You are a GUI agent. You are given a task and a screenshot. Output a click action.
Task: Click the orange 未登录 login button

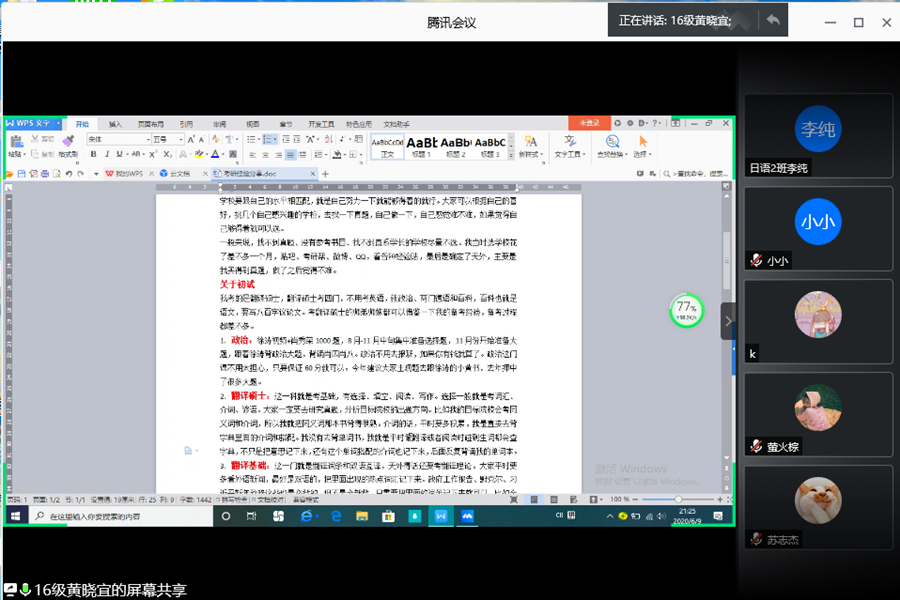(589, 123)
